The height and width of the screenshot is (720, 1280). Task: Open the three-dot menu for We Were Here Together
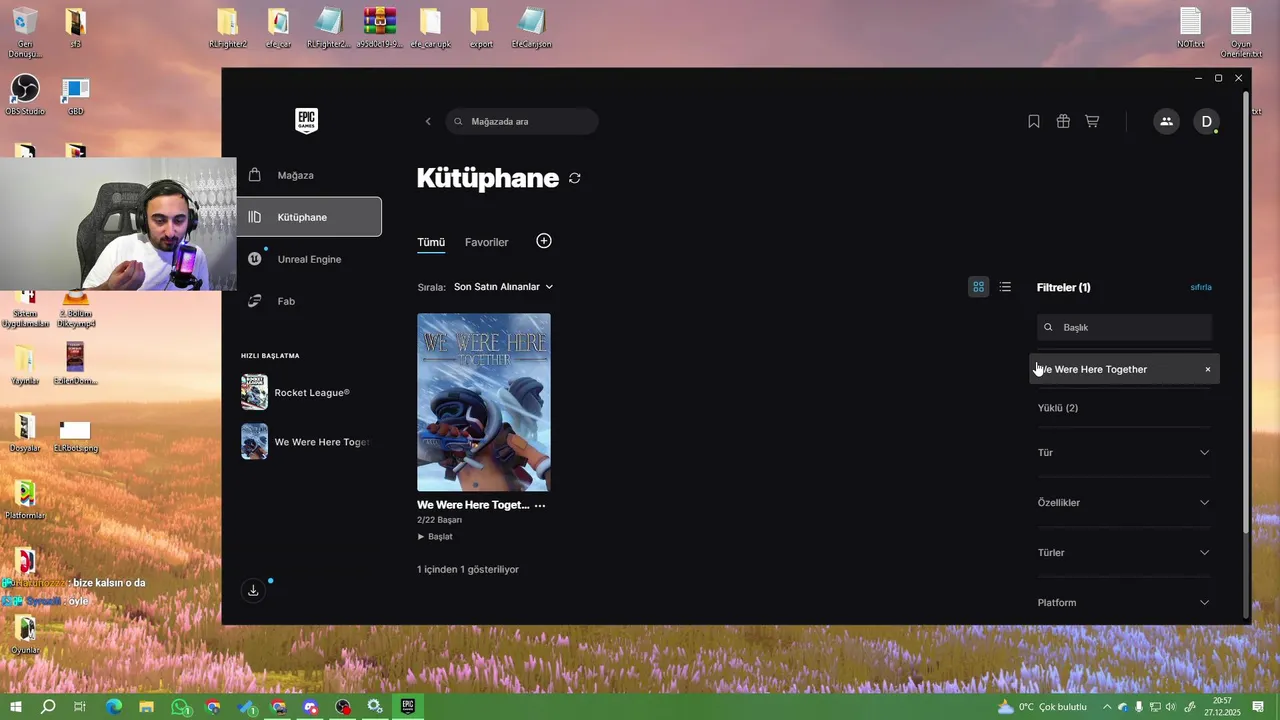[x=540, y=506]
